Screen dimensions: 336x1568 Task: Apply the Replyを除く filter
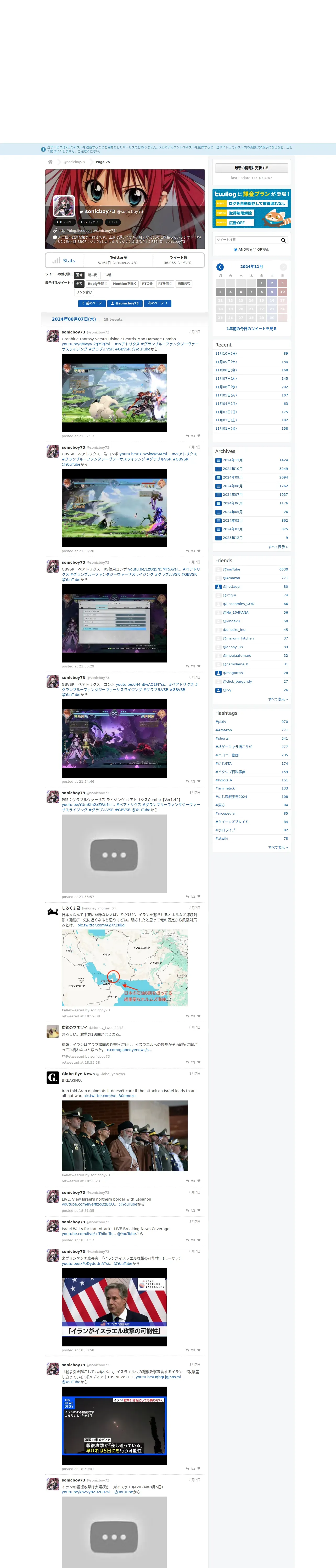pyautogui.click(x=98, y=284)
